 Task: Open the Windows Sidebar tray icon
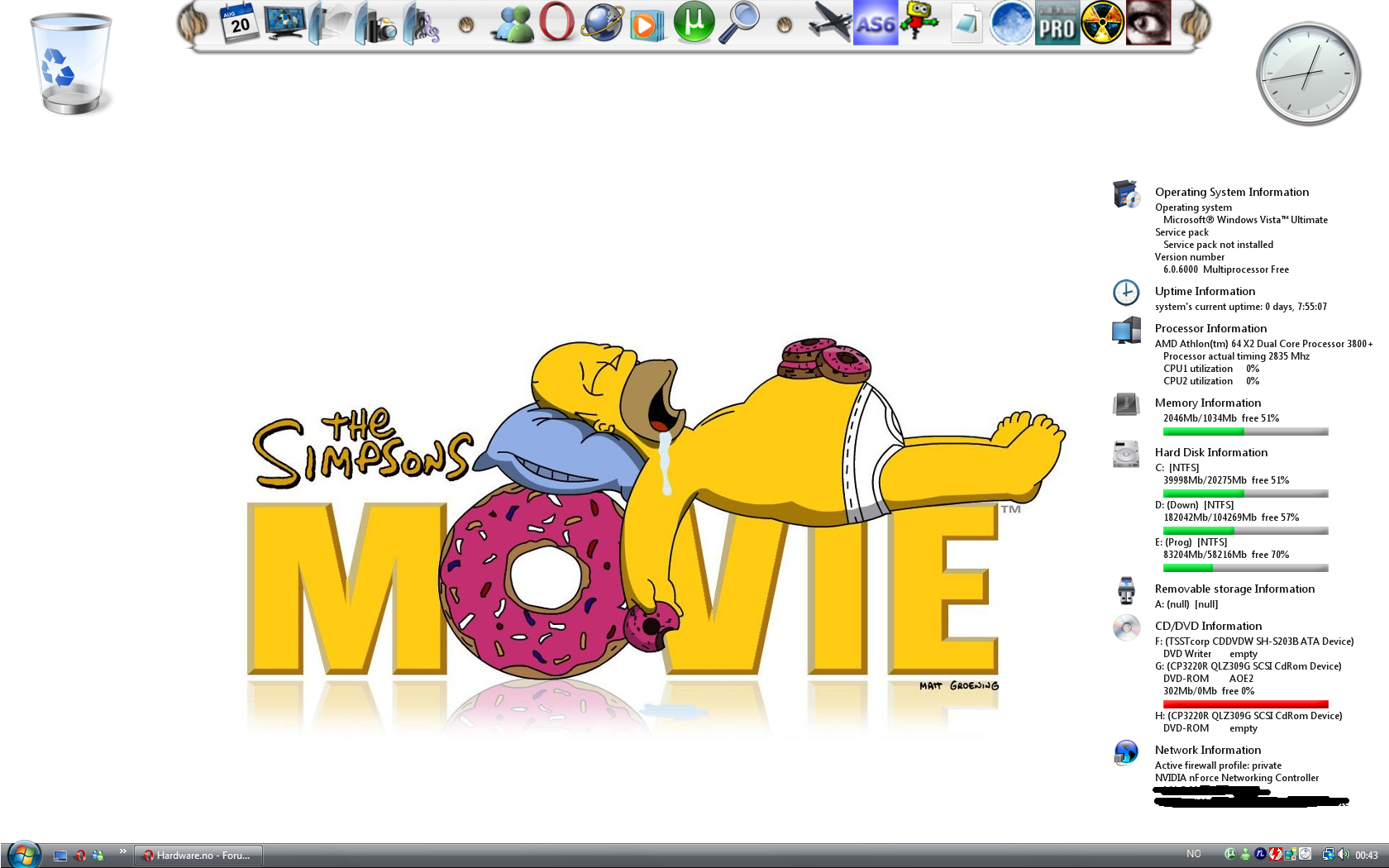pyautogui.click(x=1291, y=855)
